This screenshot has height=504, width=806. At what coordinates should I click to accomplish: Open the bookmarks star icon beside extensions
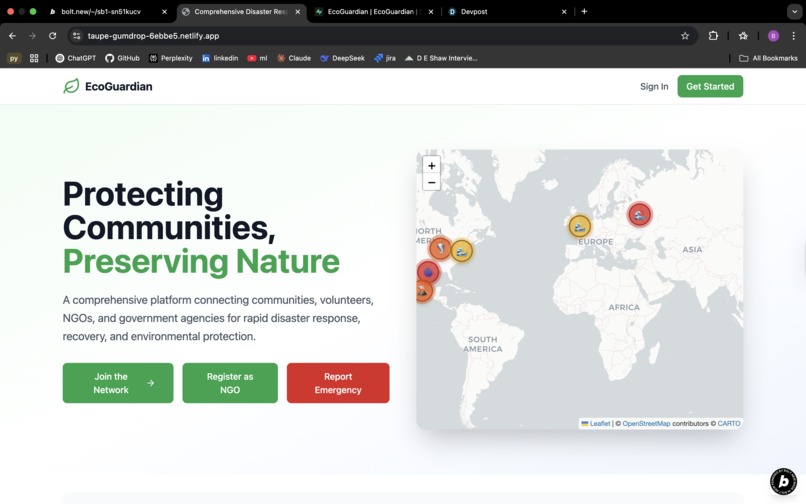[x=743, y=35]
